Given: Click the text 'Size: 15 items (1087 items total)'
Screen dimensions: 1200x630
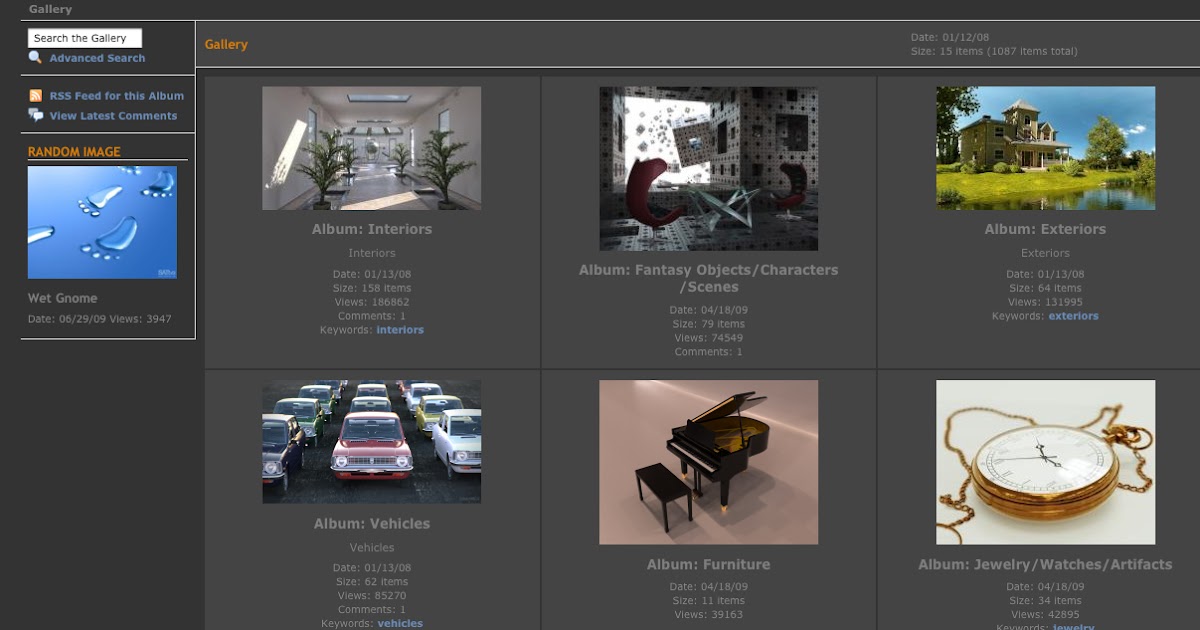Looking at the screenshot, I should [994, 51].
